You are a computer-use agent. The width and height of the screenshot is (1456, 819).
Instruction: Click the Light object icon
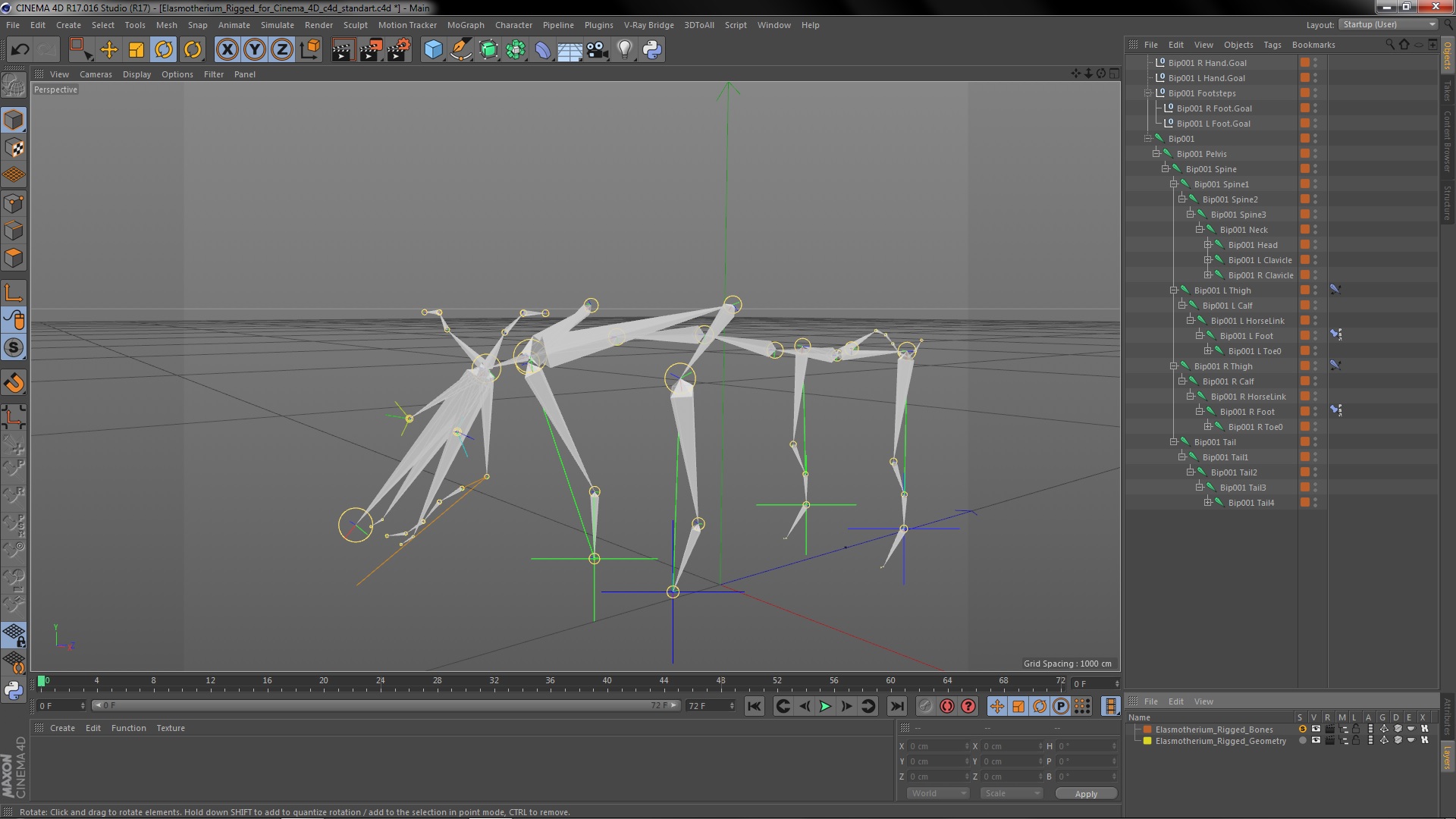[x=624, y=50]
